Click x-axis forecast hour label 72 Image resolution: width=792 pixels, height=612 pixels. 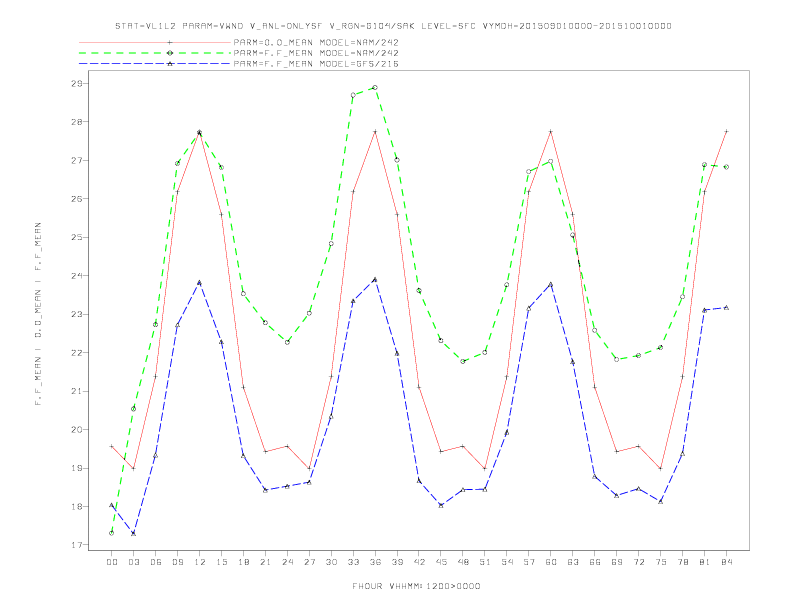pos(639,562)
